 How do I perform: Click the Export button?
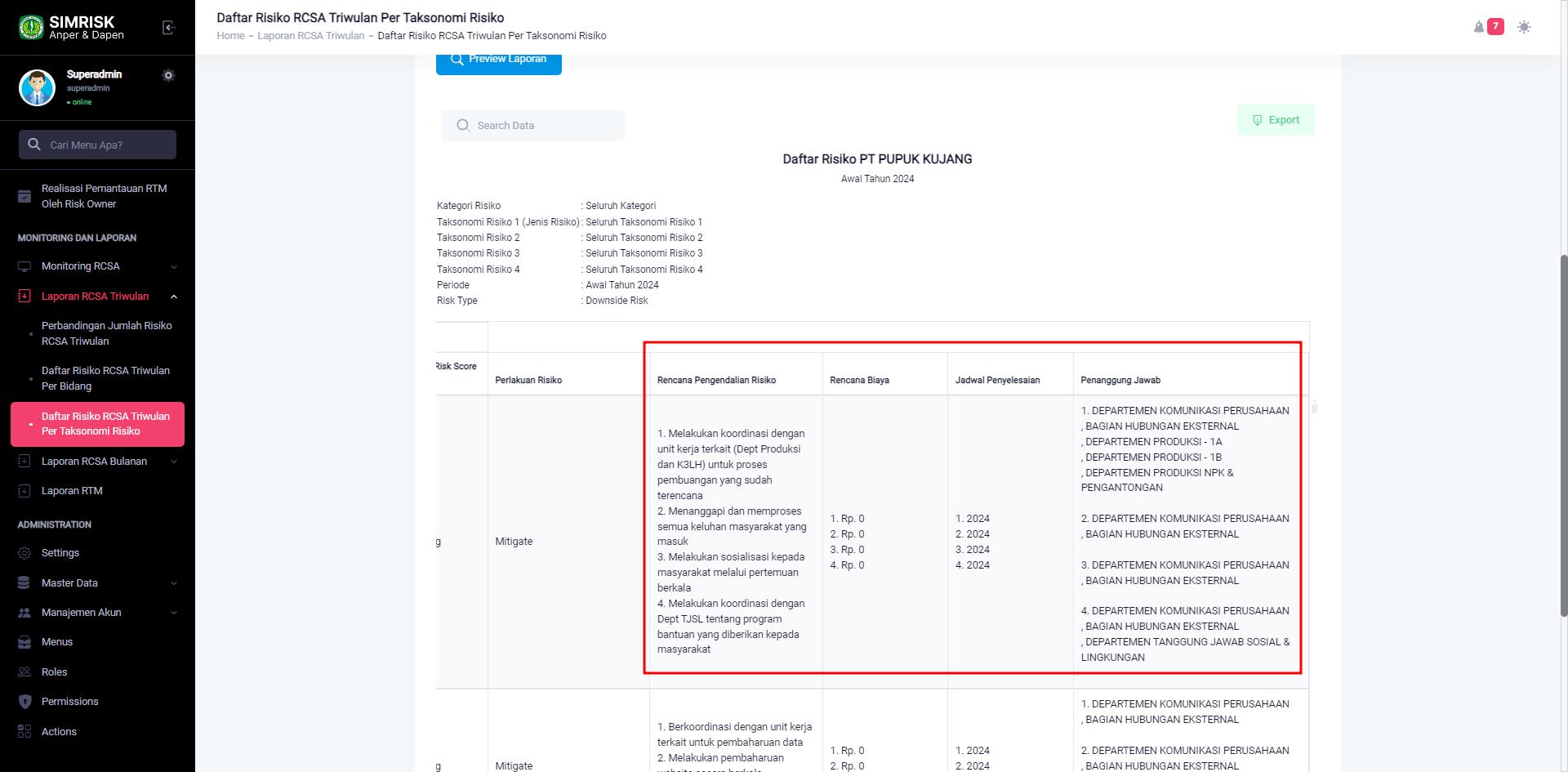point(1276,120)
